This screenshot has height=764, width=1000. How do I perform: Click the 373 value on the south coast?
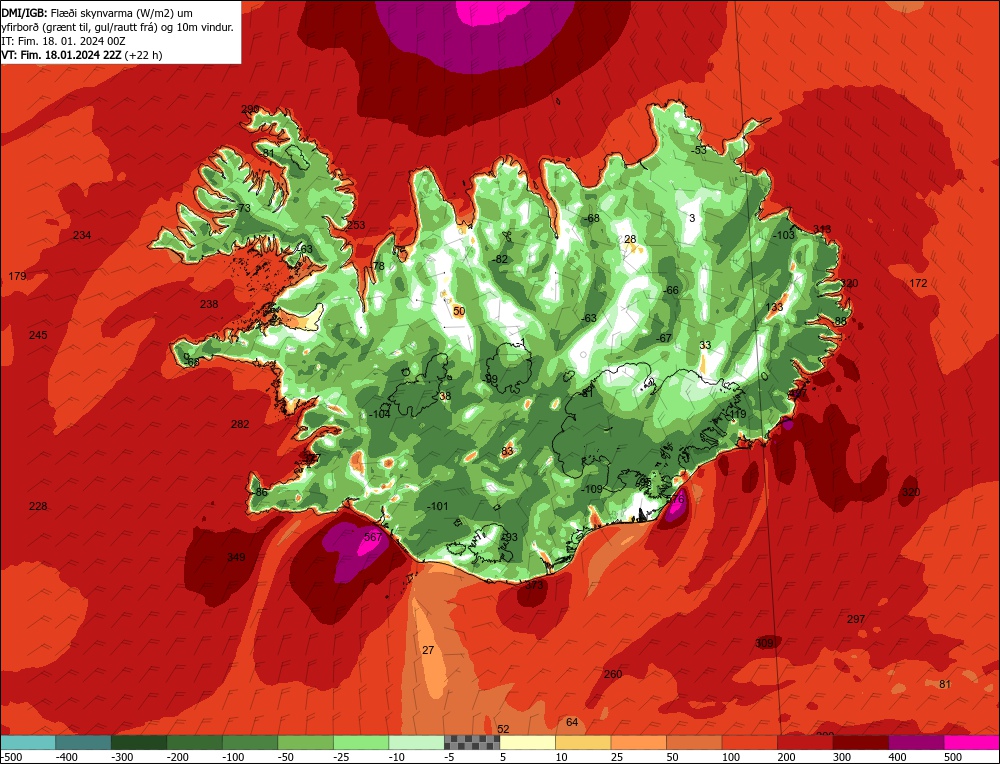coord(534,585)
